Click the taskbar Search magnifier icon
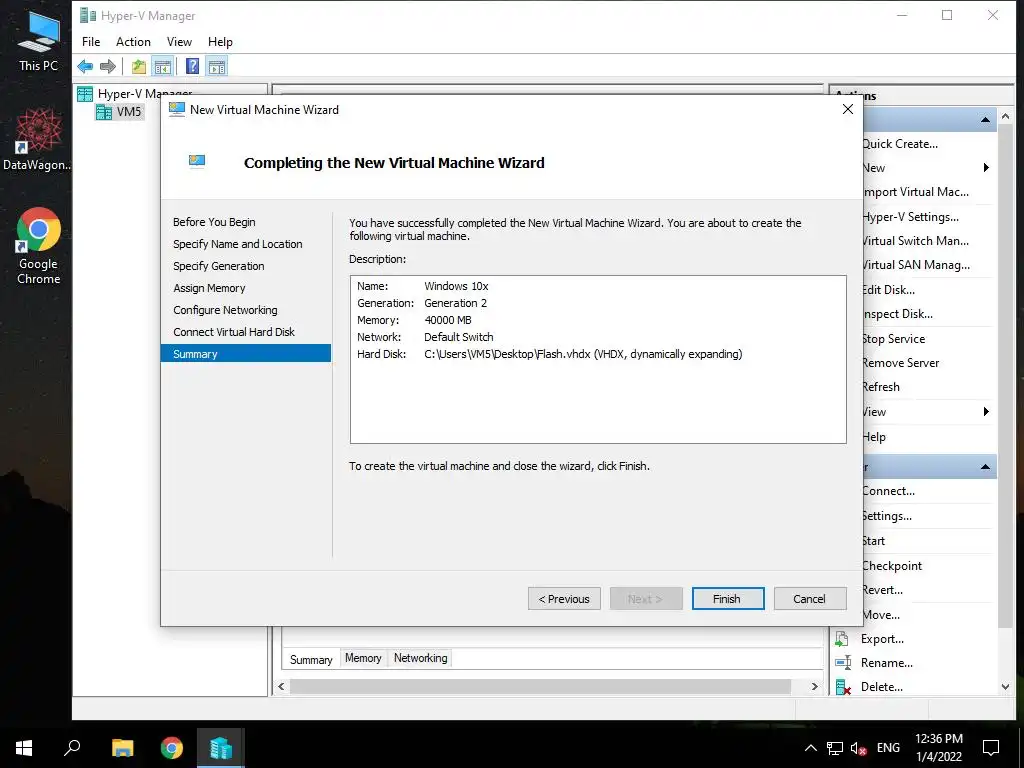The image size is (1024, 768). 72,748
